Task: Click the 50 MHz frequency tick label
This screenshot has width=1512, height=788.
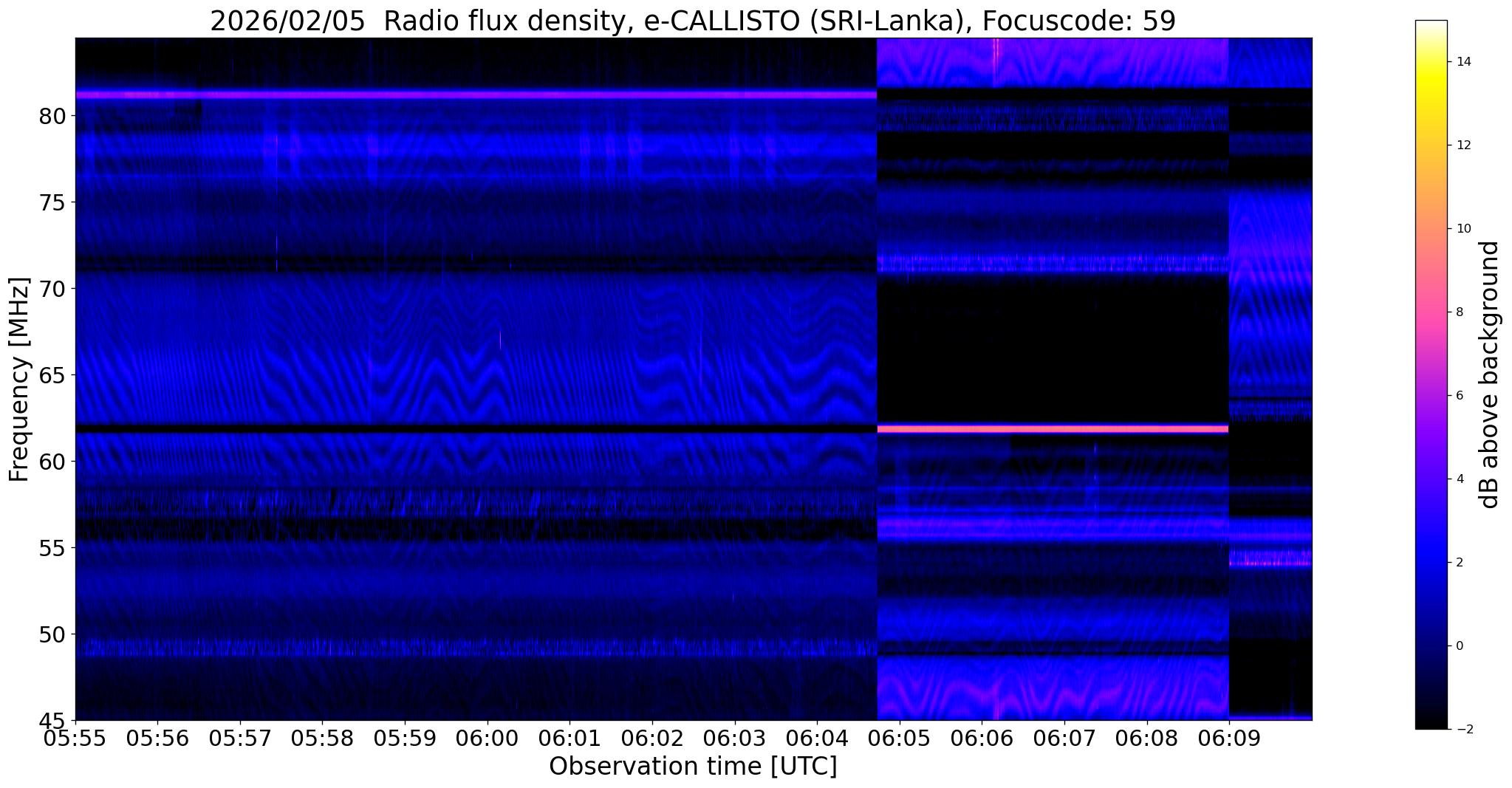Action: (53, 634)
